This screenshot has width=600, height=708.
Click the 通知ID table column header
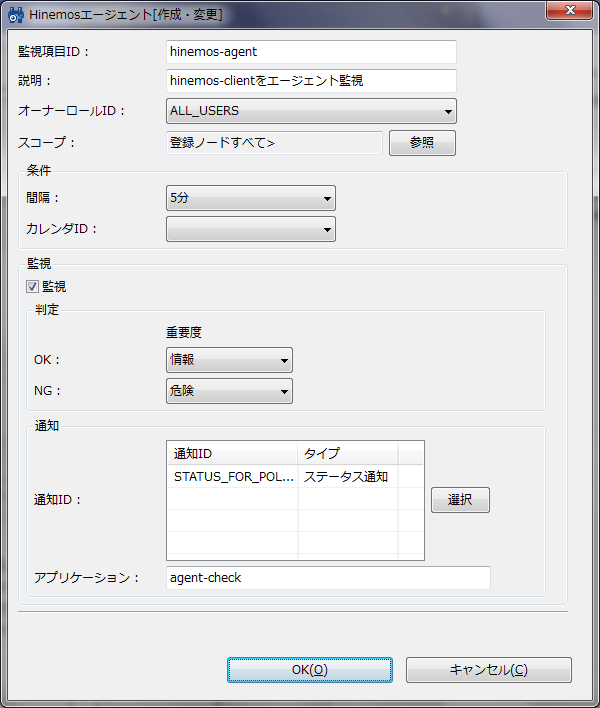(233, 453)
